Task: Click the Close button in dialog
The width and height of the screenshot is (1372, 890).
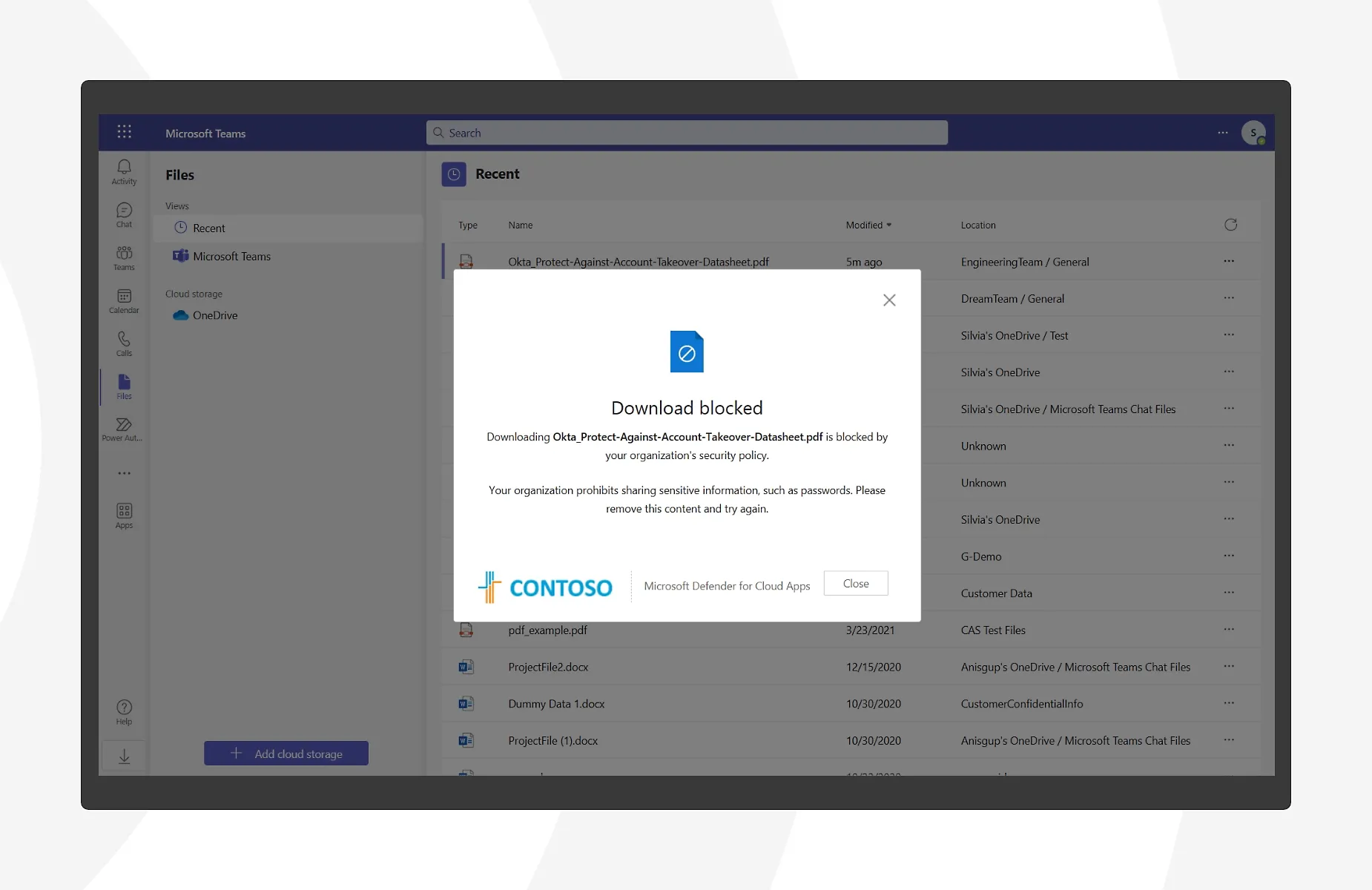Action: pos(856,584)
